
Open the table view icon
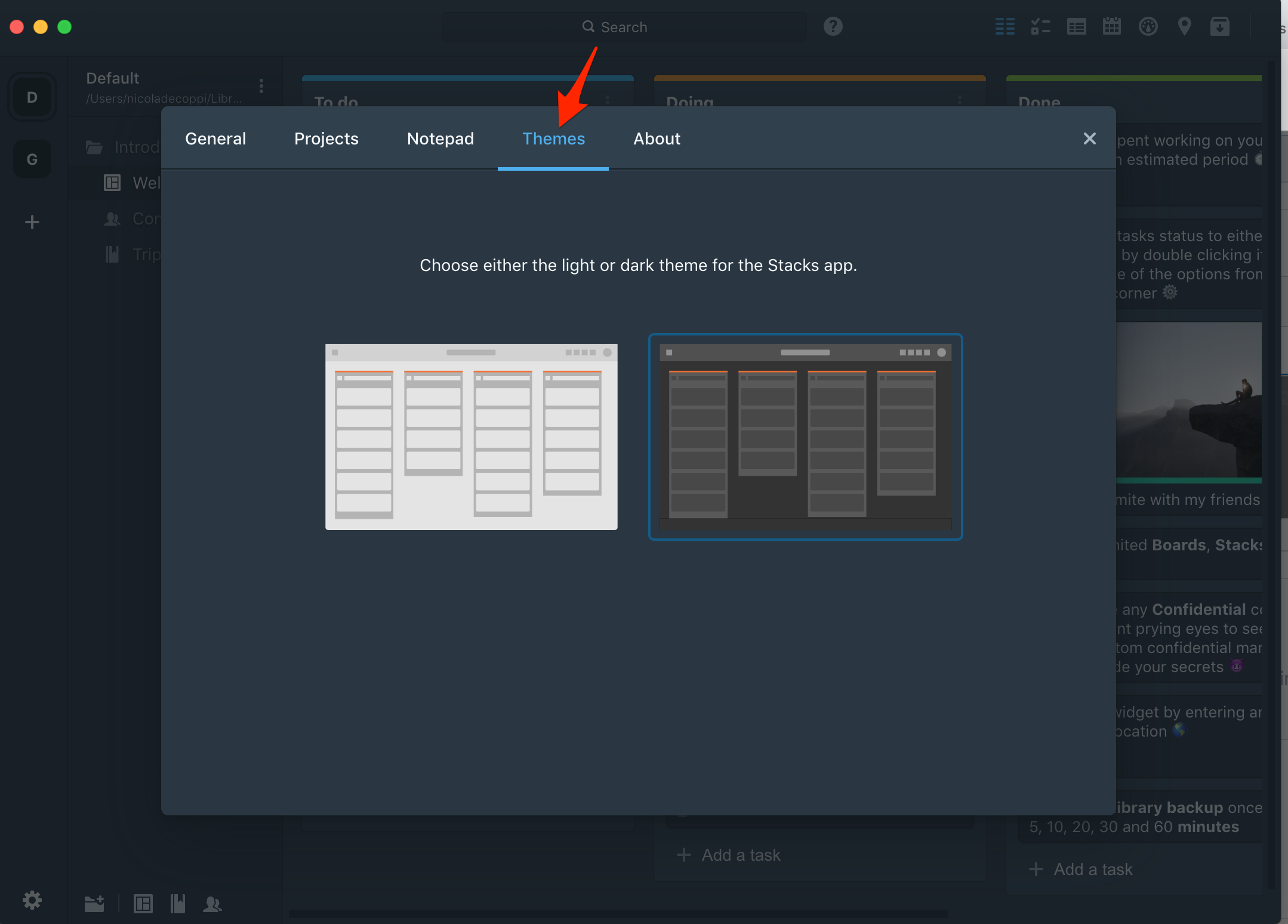pyautogui.click(x=1076, y=27)
